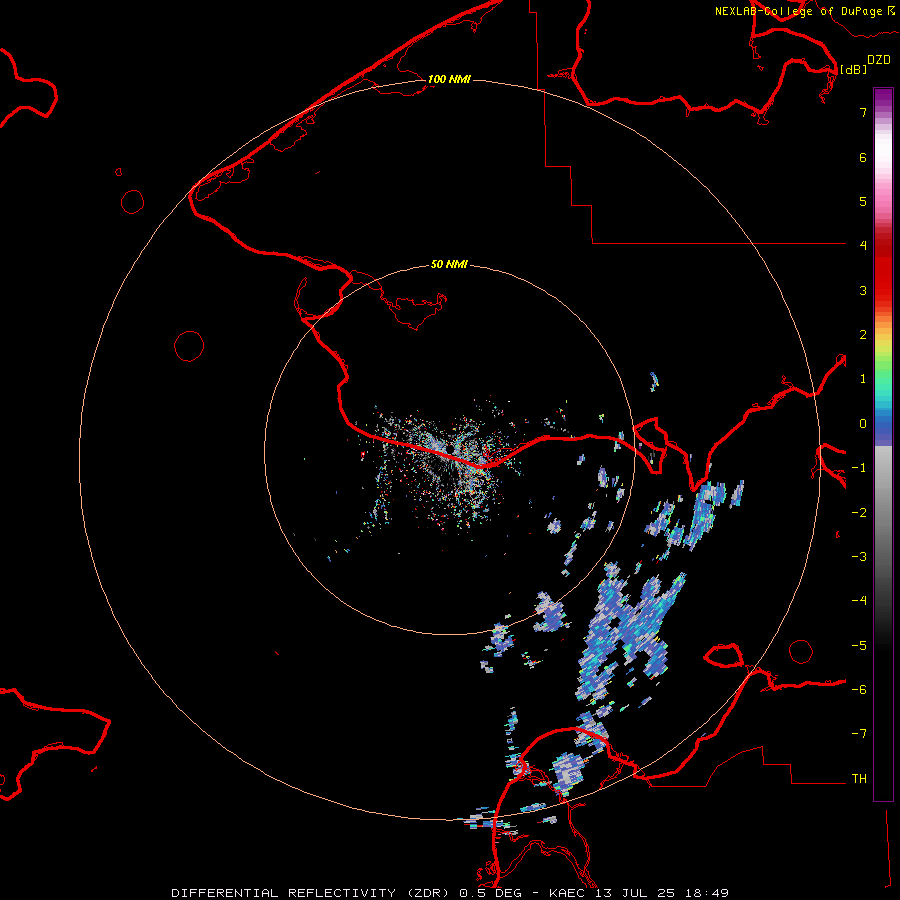Click the -2 dB value on color scale

859,513
